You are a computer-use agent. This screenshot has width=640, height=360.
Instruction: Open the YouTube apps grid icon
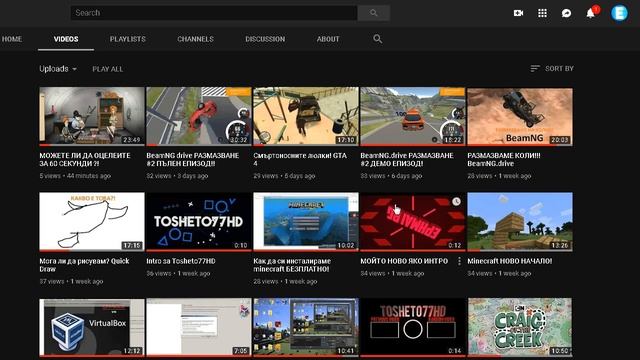pyautogui.click(x=542, y=13)
